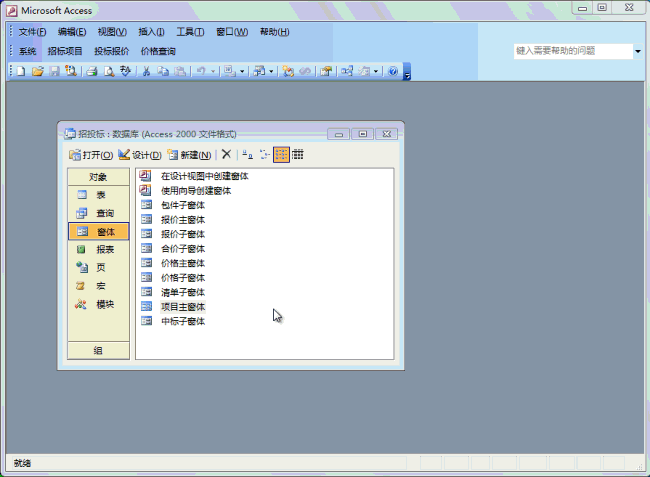Click 打开(O) button in database window

pyautogui.click(x=91, y=155)
